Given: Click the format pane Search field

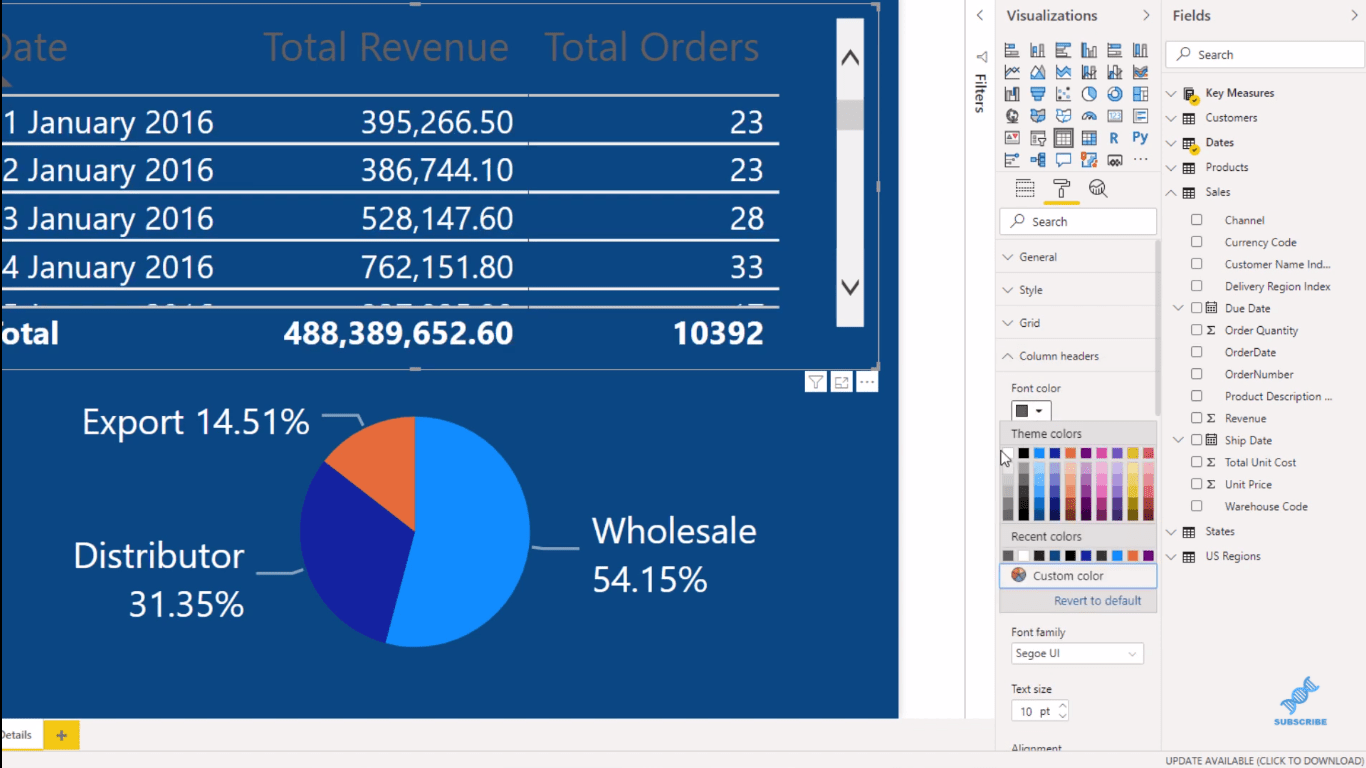Looking at the screenshot, I should pos(1078,222).
